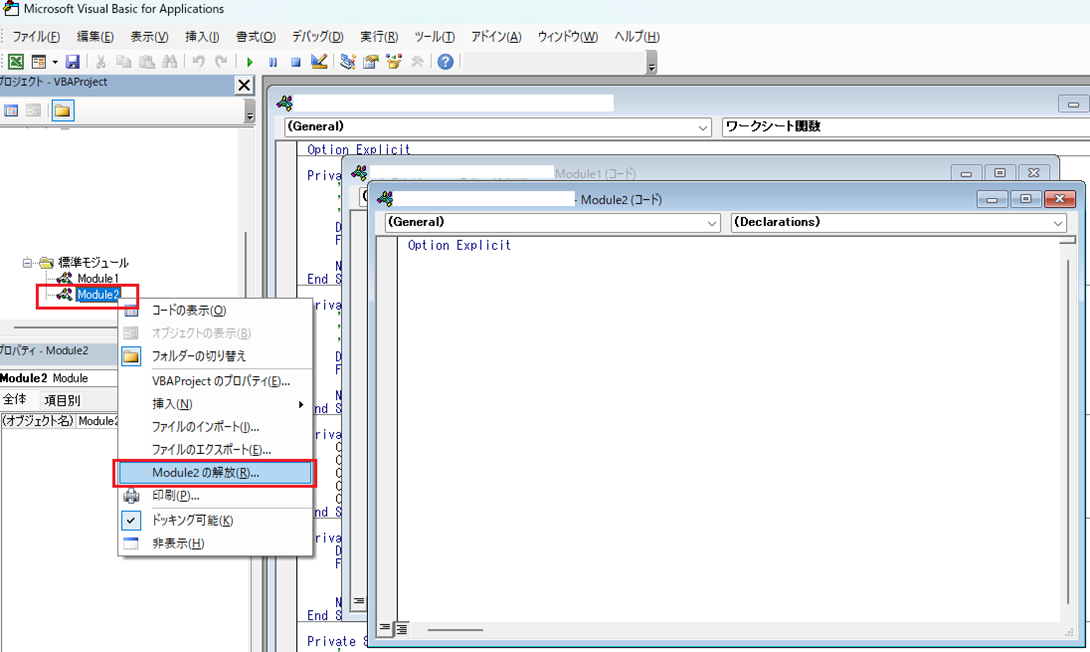Open the 実行(R) menu
The height and width of the screenshot is (652, 1090).
coord(379,37)
